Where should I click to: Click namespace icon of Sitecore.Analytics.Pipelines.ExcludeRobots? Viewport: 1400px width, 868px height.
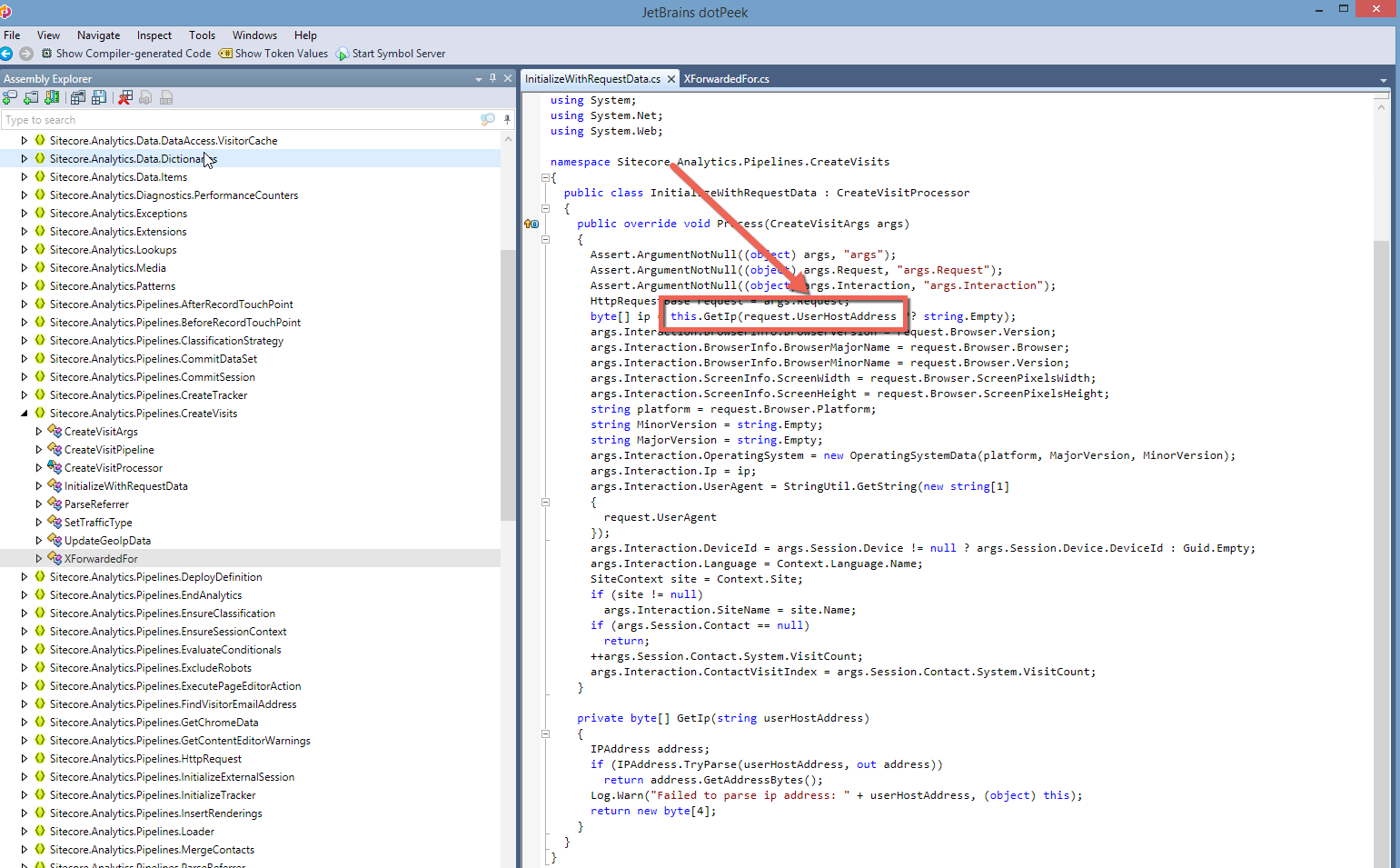tap(40, 667)
